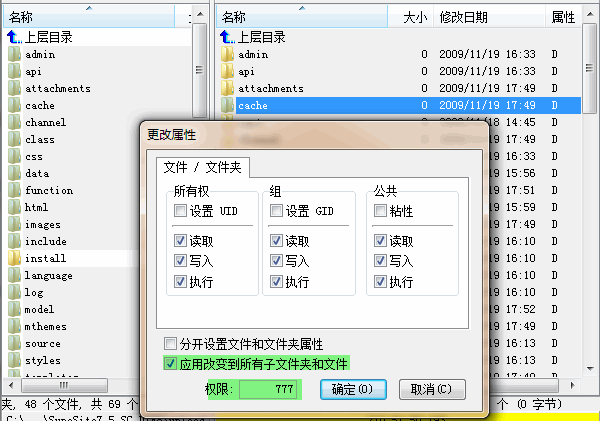Uncheck 应用改变到所有子文件夹和文件 option
600x421 pixels.
[x=171, y=363]
